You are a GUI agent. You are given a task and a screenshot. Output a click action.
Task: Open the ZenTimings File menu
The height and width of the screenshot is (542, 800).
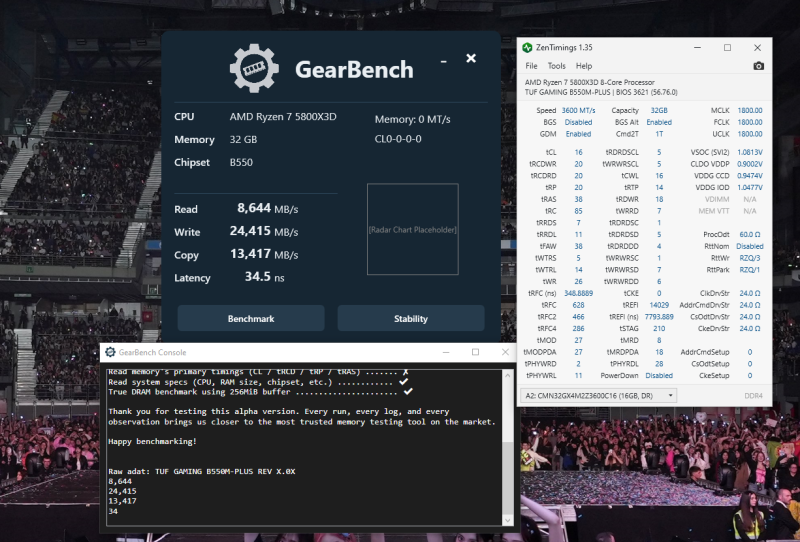pos(531,66)
